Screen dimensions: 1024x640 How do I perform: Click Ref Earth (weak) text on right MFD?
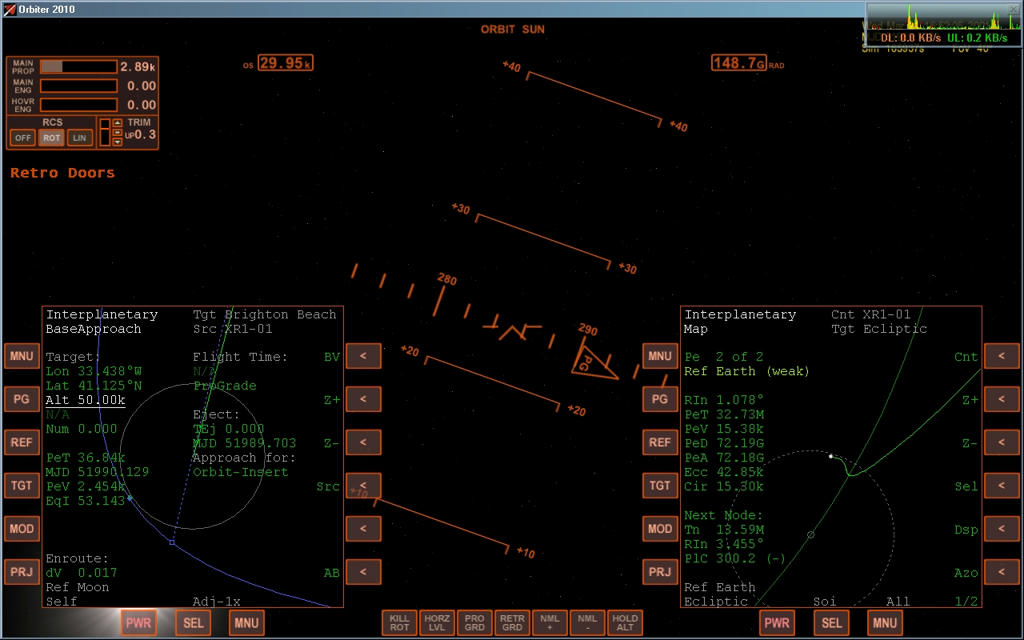point(746,372)
